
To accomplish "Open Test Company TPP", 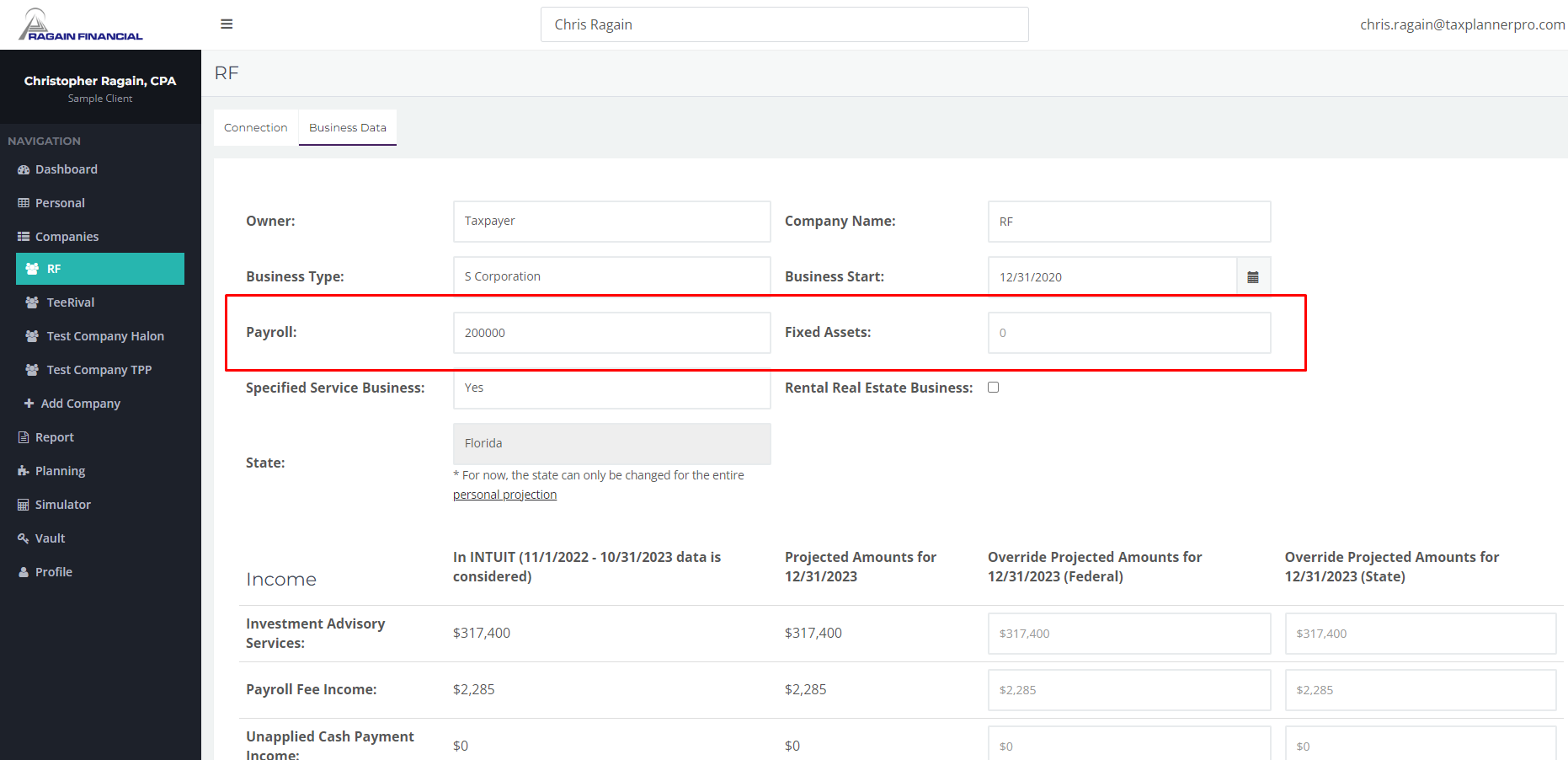I will click(x=100, y=370).
